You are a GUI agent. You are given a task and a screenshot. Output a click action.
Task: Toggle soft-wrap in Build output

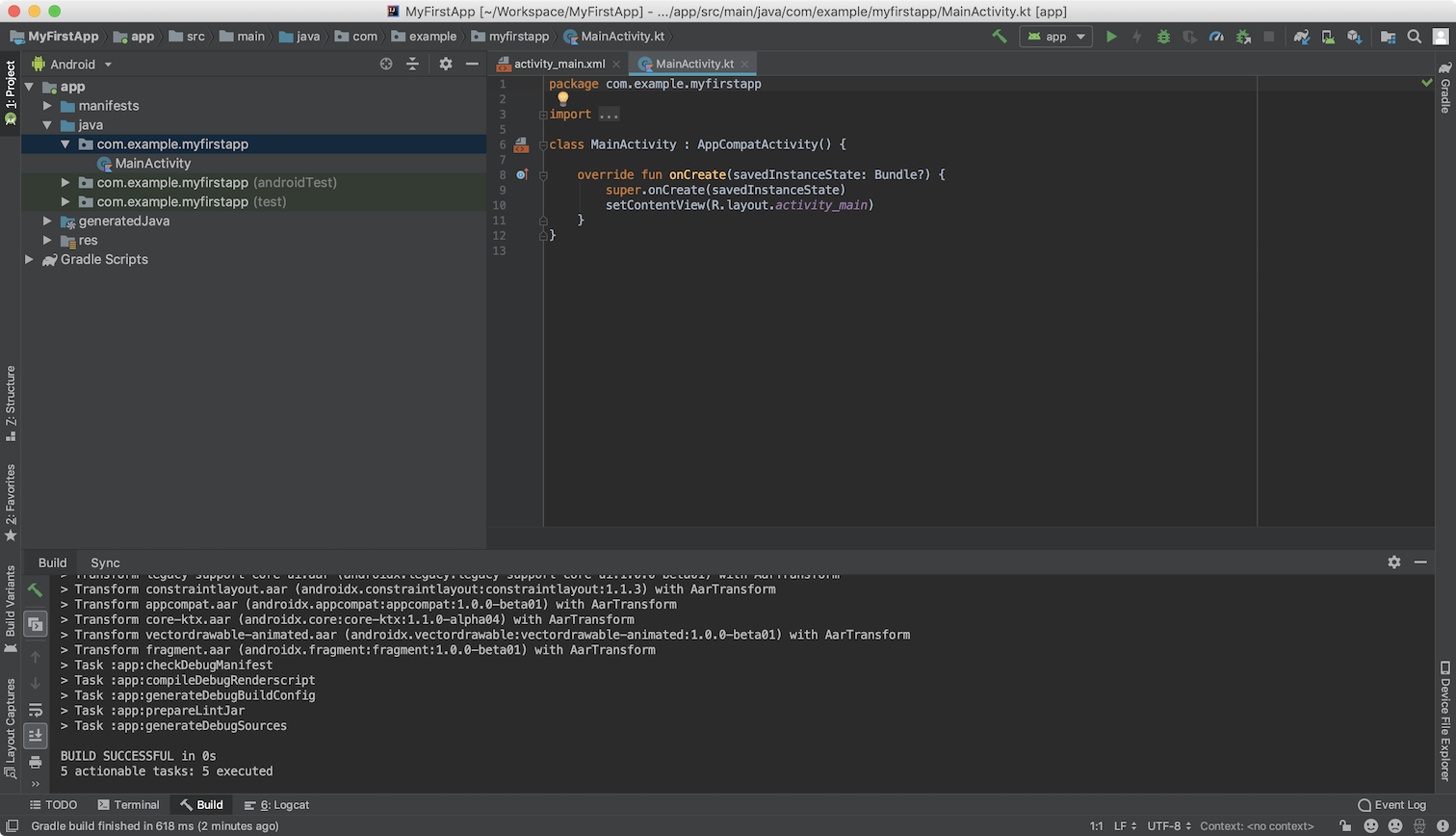[35, 710]
